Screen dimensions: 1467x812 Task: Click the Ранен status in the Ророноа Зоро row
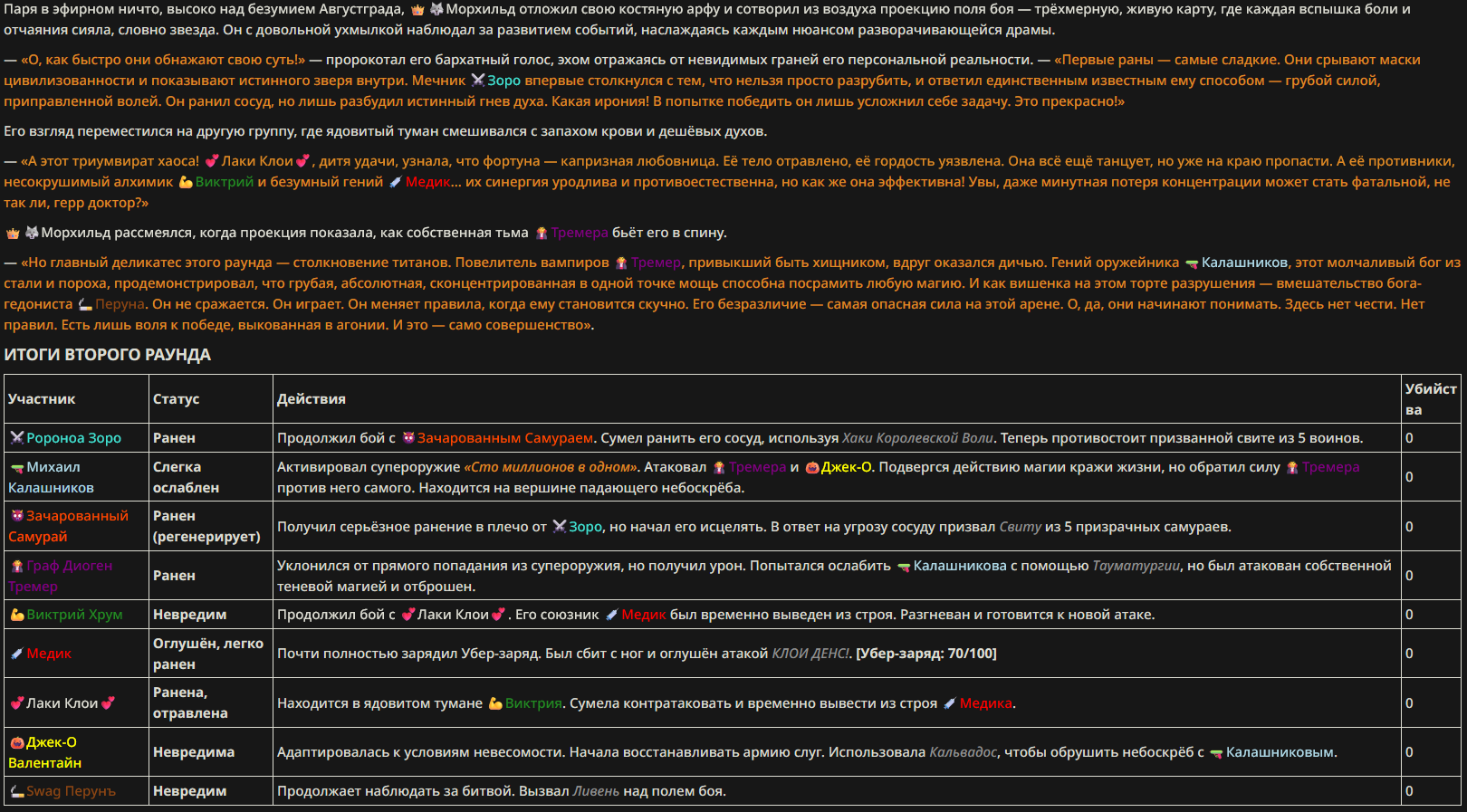tap(174, 438)
